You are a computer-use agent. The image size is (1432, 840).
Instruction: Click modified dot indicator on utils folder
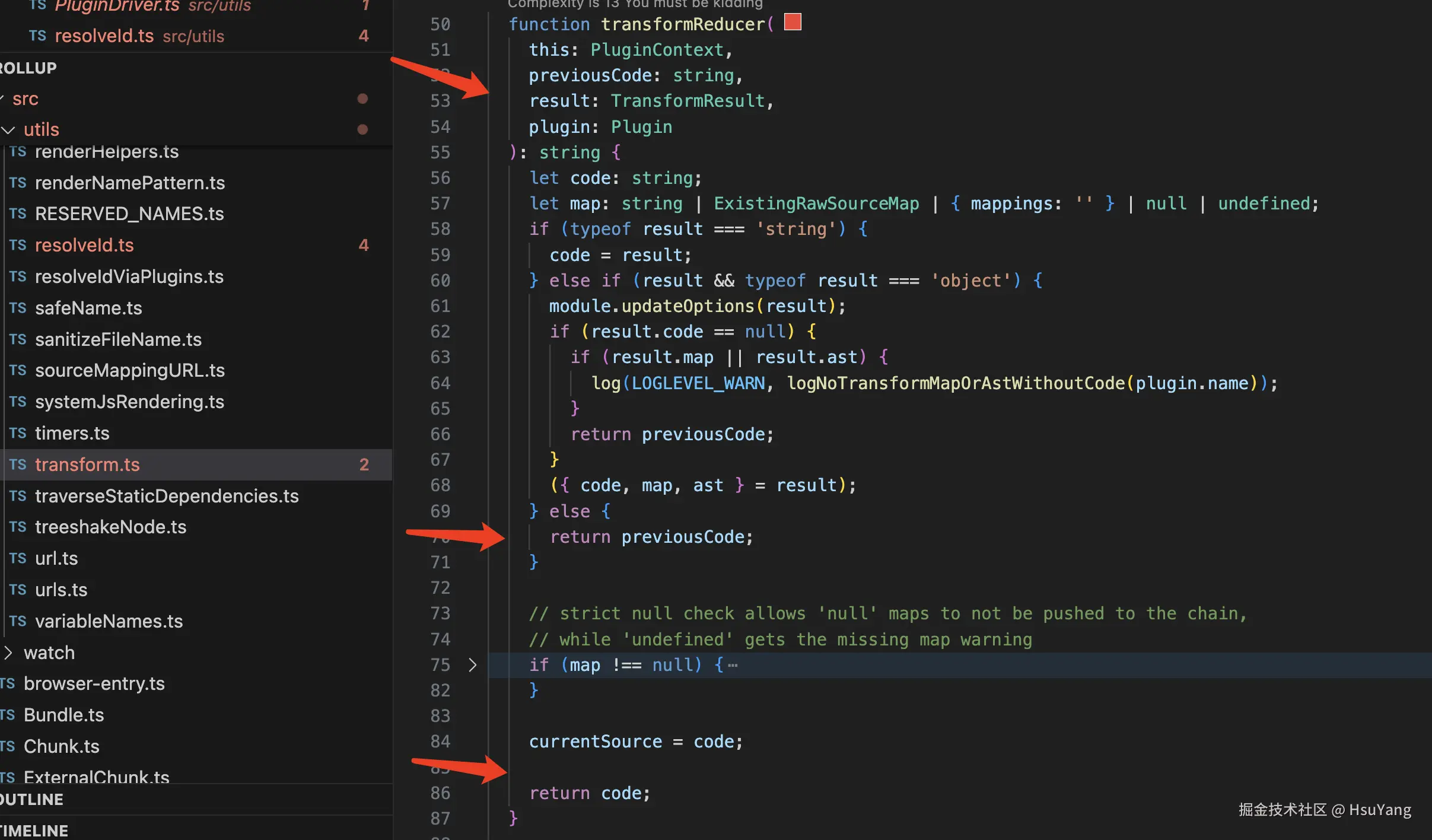pos(362,129)
